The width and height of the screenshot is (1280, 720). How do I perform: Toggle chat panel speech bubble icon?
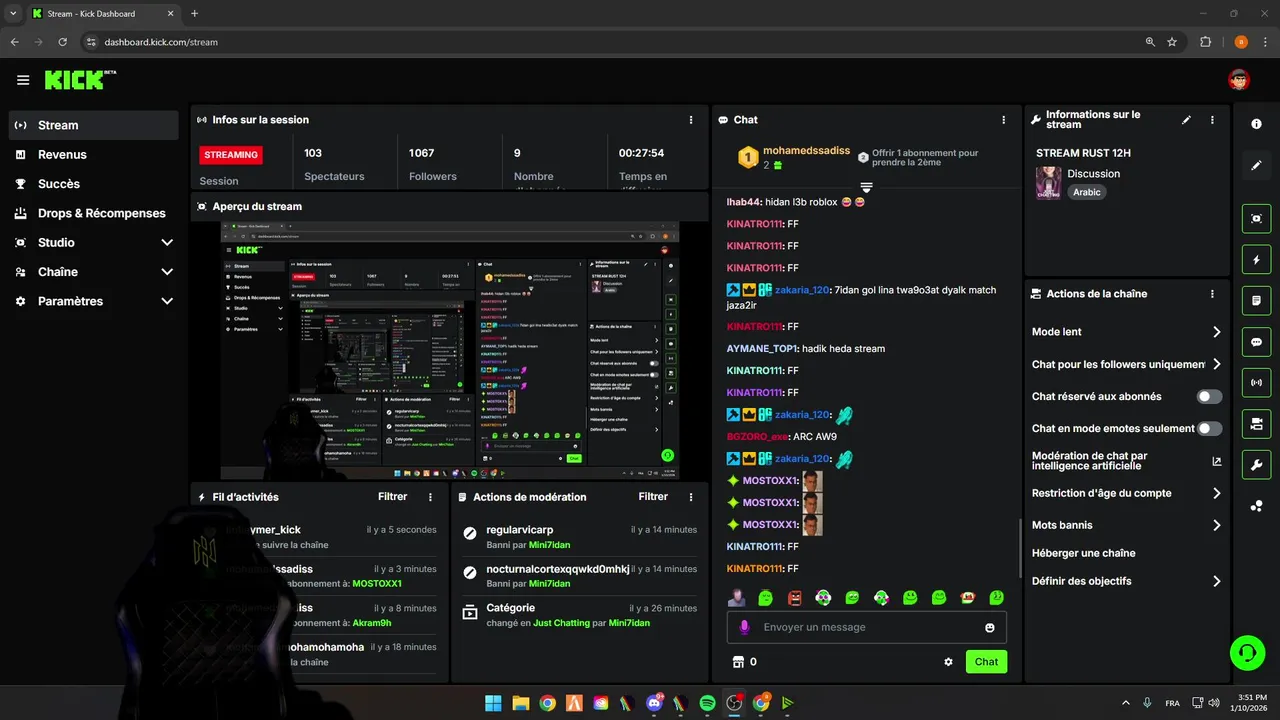(1256, 342)
